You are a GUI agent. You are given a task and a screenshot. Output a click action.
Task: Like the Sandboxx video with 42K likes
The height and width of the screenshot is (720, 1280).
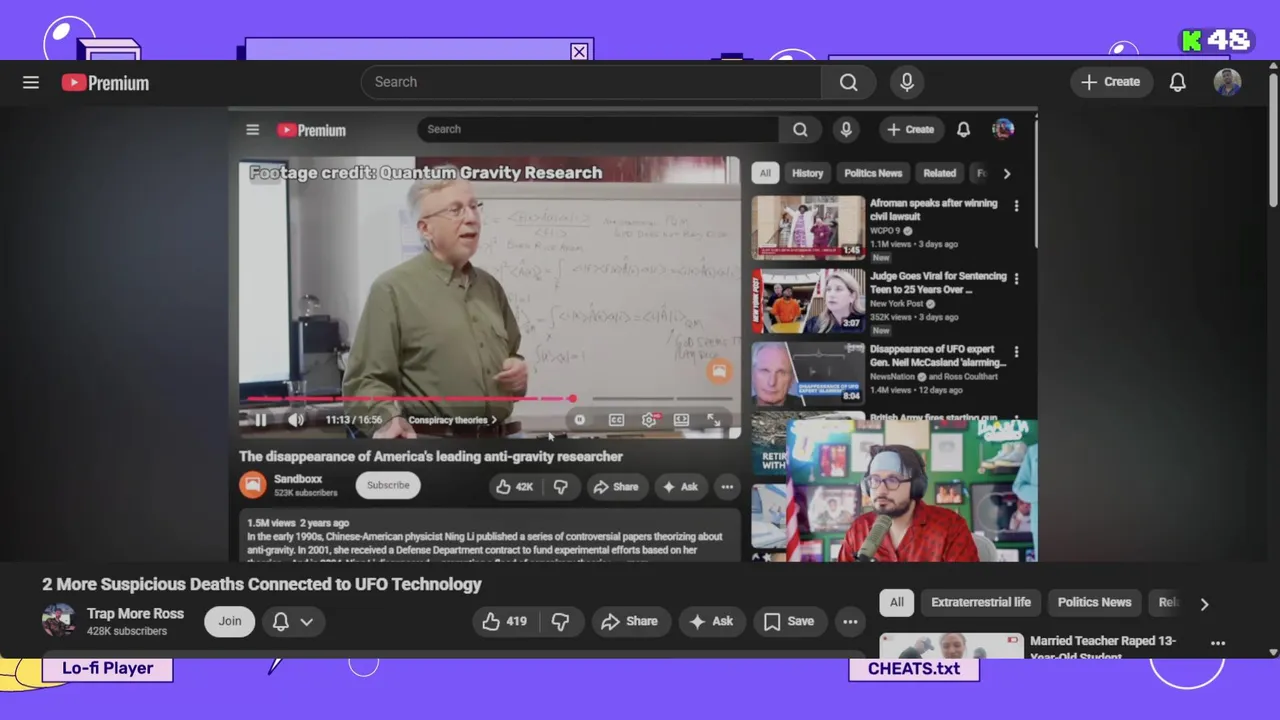(x=515, y=487)
